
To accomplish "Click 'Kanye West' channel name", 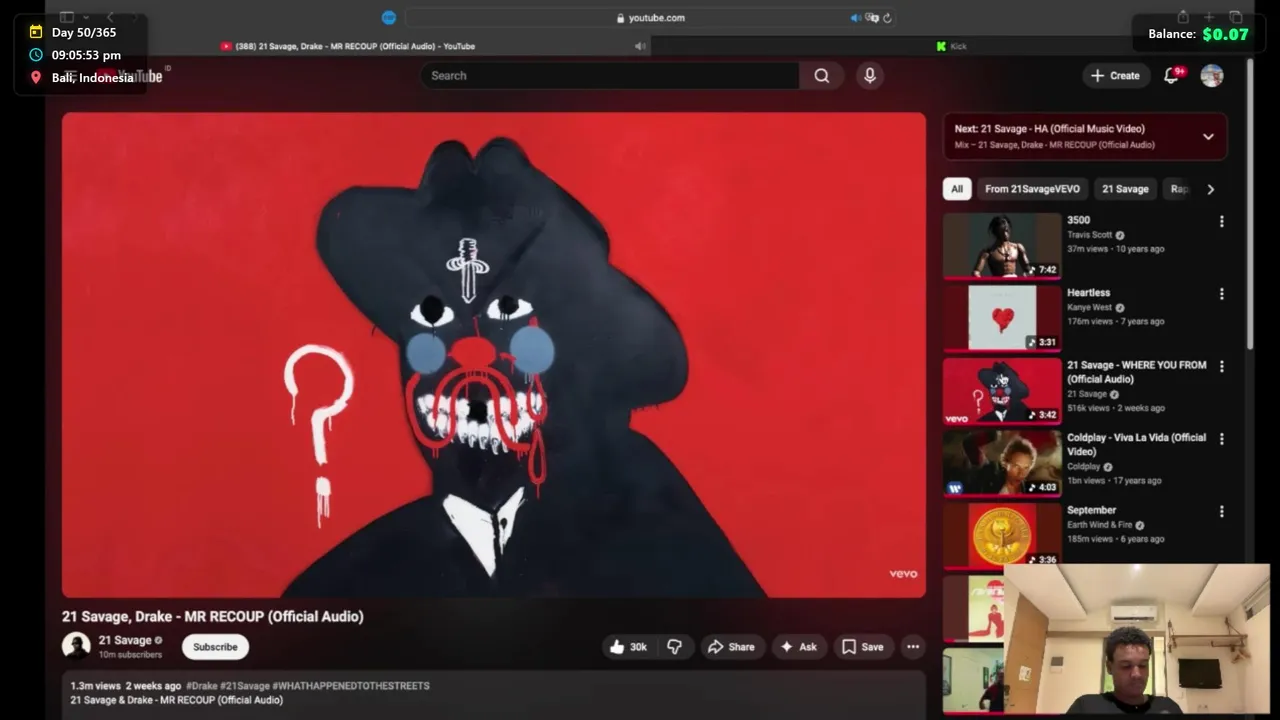I will [1089, 308].
